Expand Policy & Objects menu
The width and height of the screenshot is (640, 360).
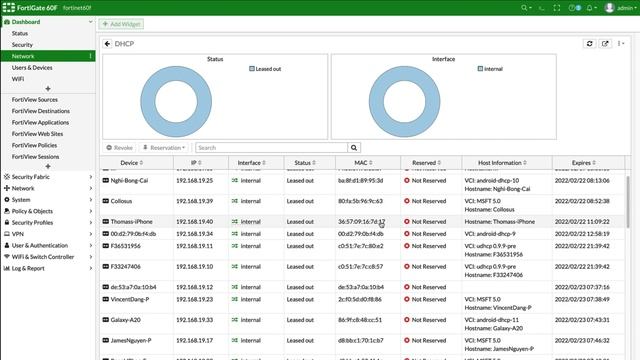[48, 211]
